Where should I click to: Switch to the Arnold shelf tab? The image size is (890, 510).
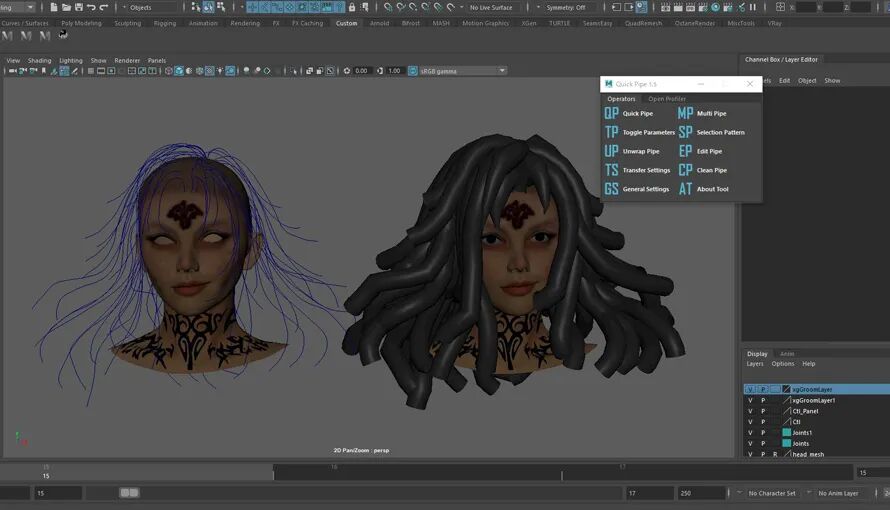[379, 23]
